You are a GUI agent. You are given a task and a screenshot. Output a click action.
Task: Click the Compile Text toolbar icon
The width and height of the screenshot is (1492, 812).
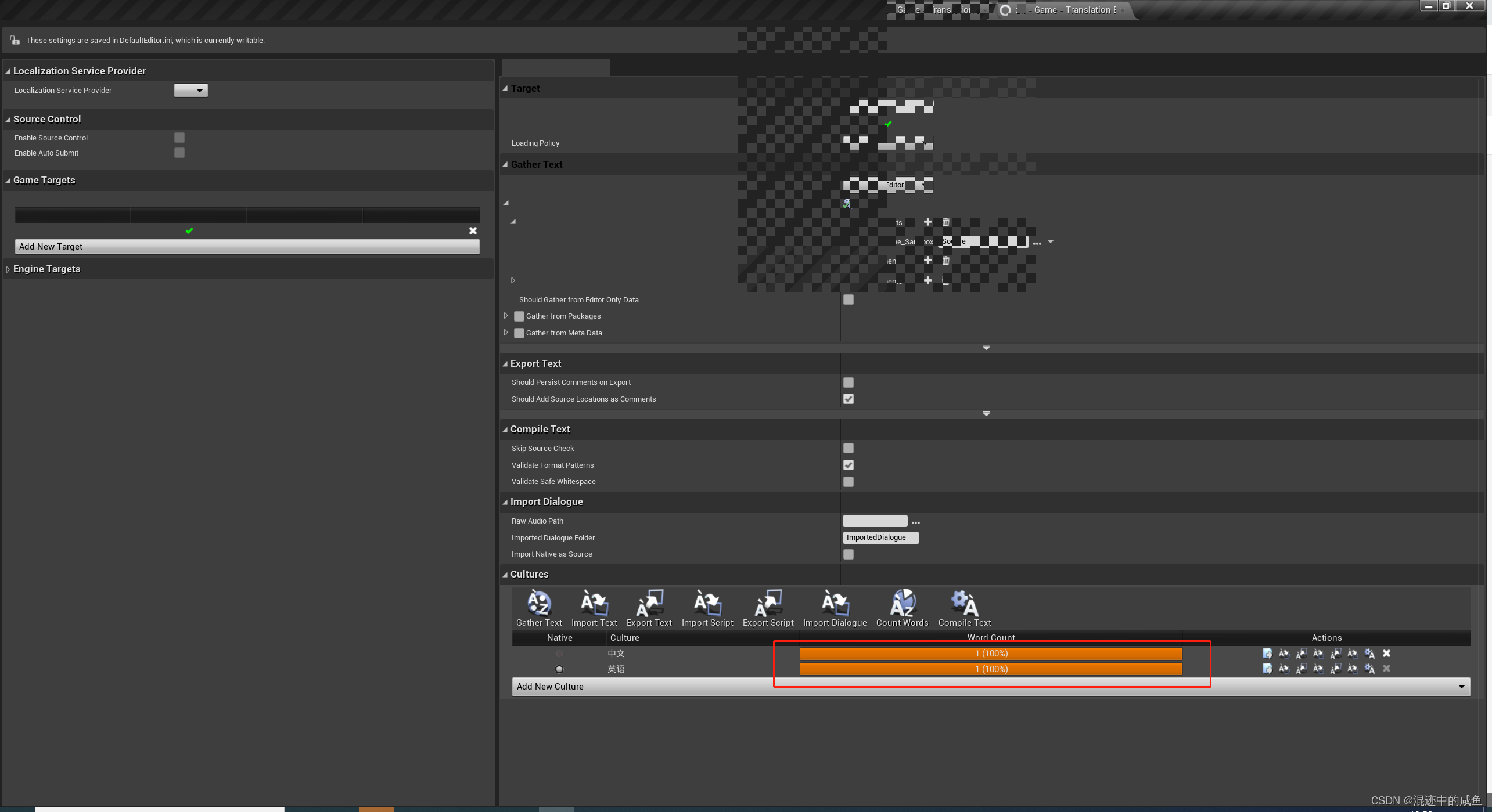964,604
